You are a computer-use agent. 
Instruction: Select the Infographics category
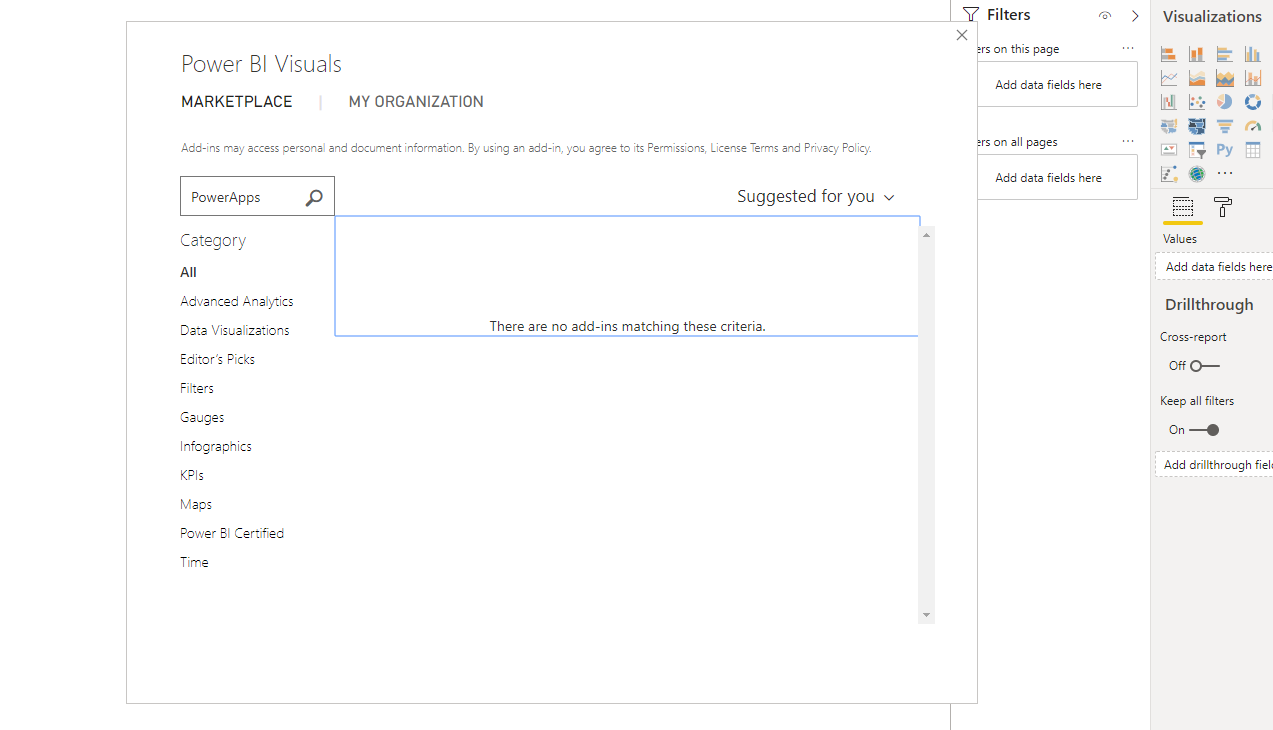pos(216,446)
